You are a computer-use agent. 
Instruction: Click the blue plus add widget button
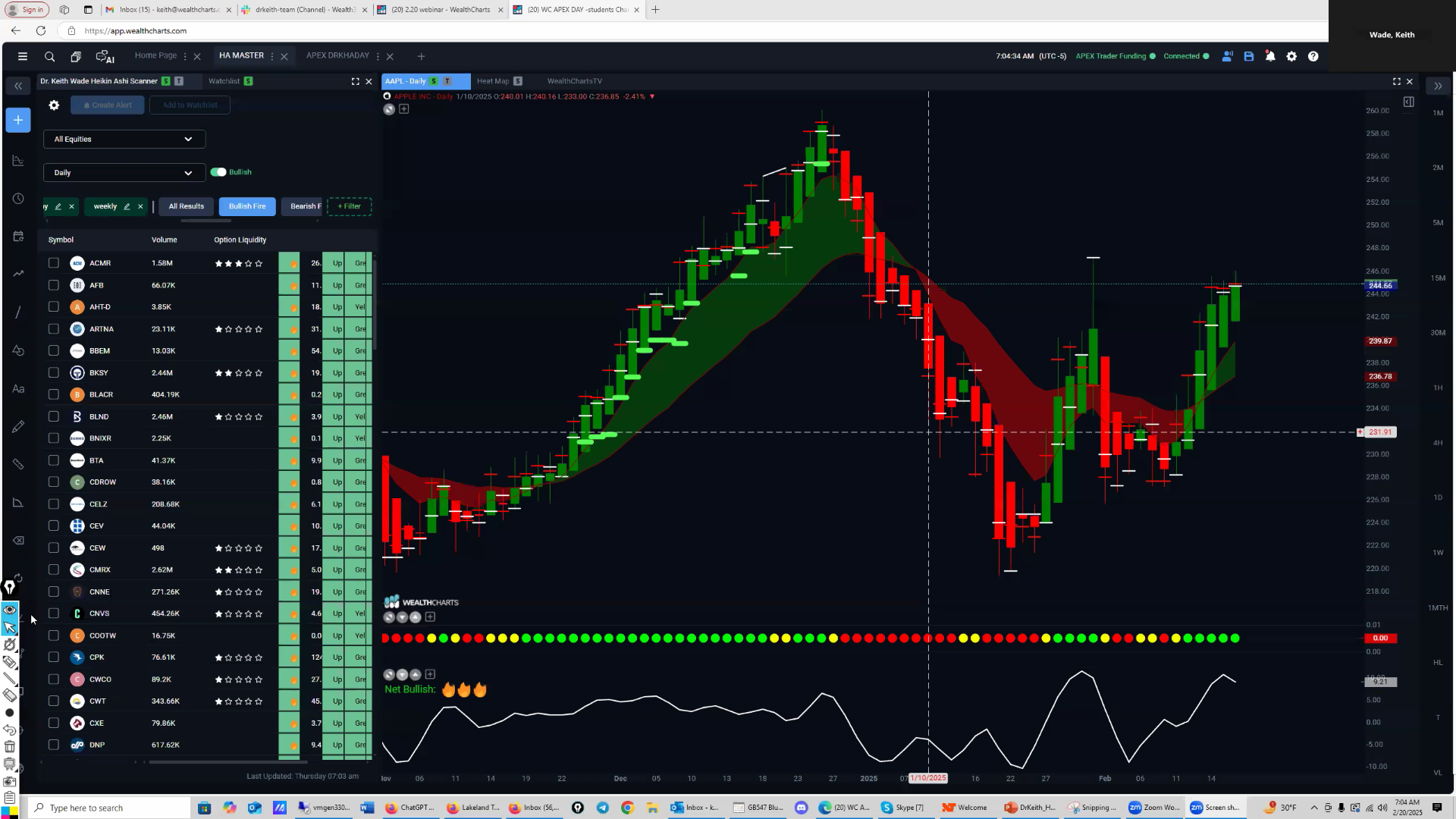pyautogui.click(x=18, y=120)
